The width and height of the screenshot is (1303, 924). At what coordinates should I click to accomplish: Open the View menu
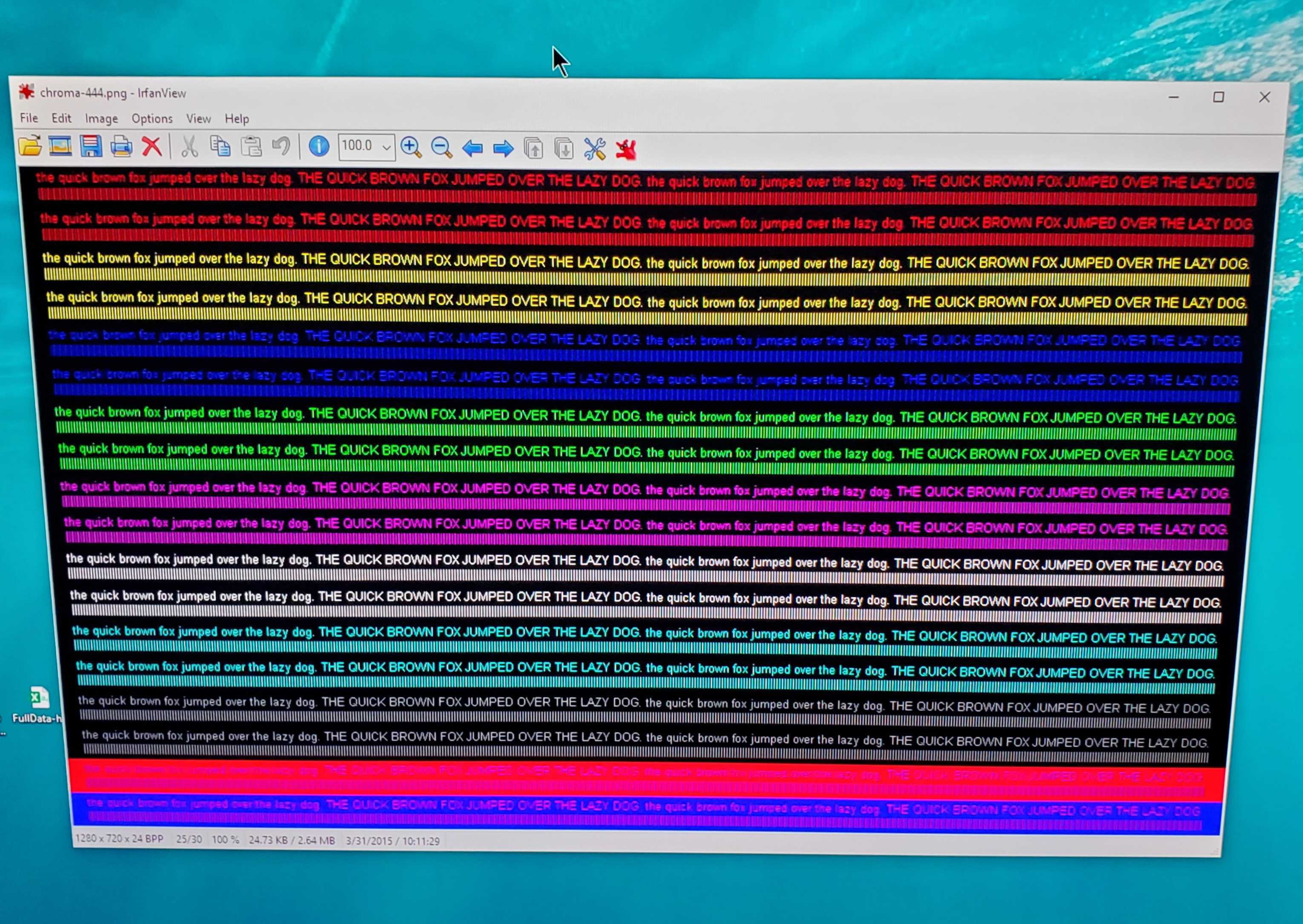(x=199, y=118)
